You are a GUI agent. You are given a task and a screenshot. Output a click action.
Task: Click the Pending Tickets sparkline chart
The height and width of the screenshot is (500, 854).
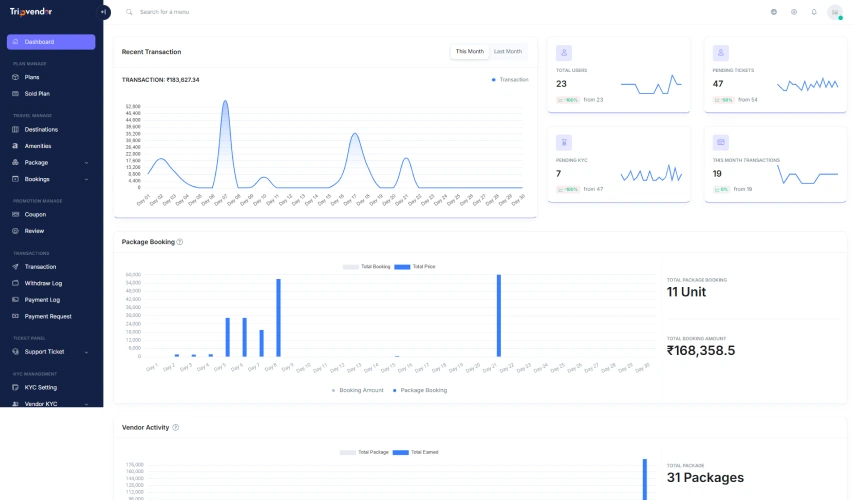coord(808,84)
